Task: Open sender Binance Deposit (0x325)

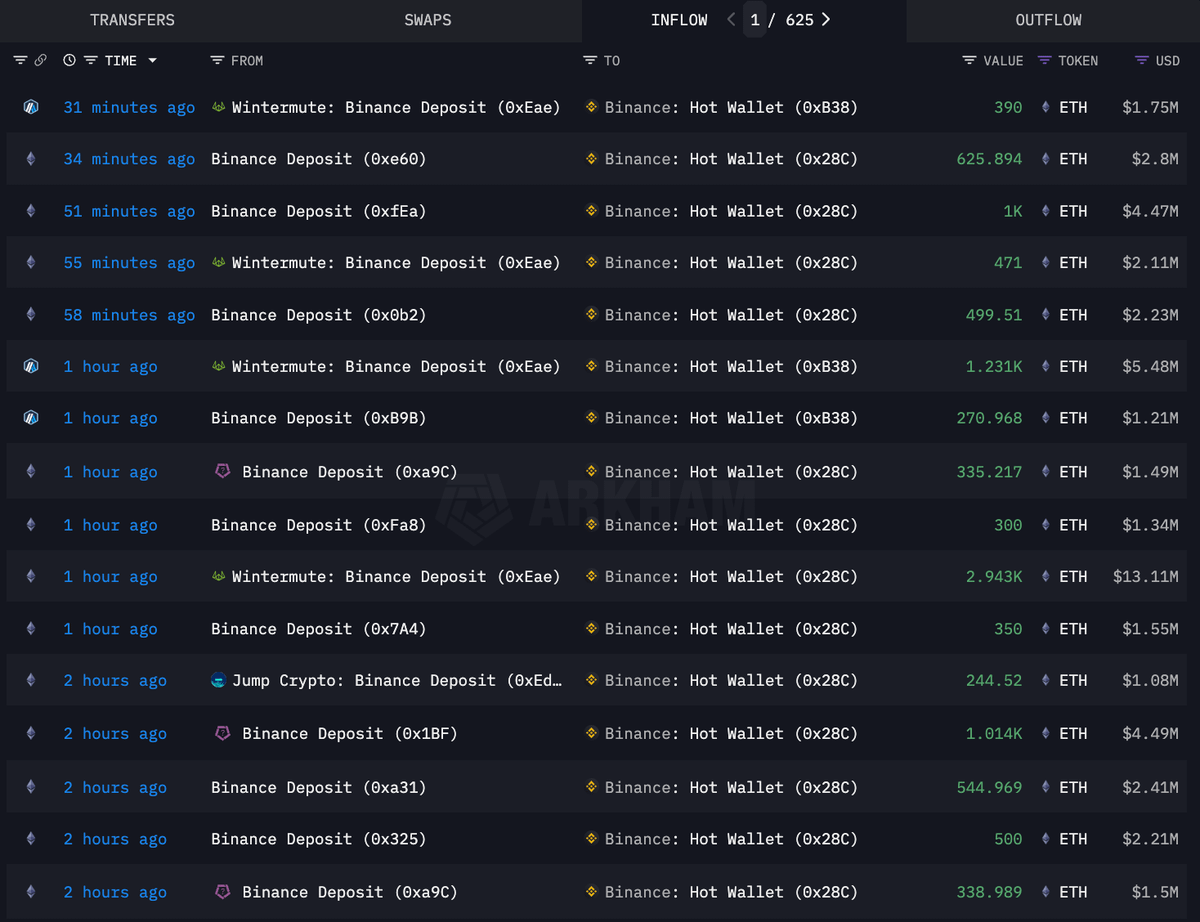Action: tap(319, 840)
